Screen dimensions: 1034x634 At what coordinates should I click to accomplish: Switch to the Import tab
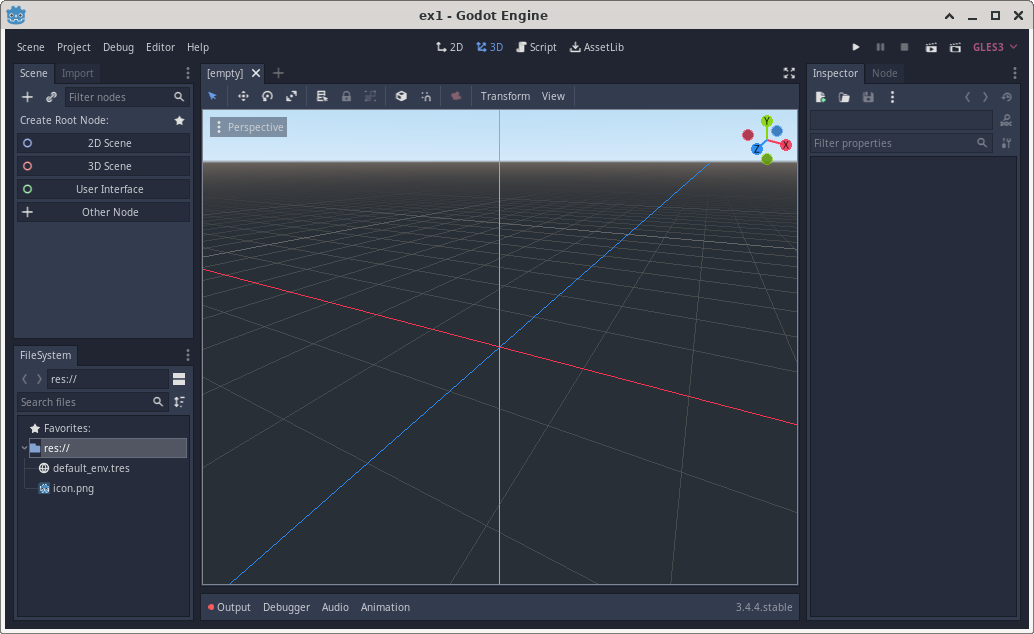point(77,73)
